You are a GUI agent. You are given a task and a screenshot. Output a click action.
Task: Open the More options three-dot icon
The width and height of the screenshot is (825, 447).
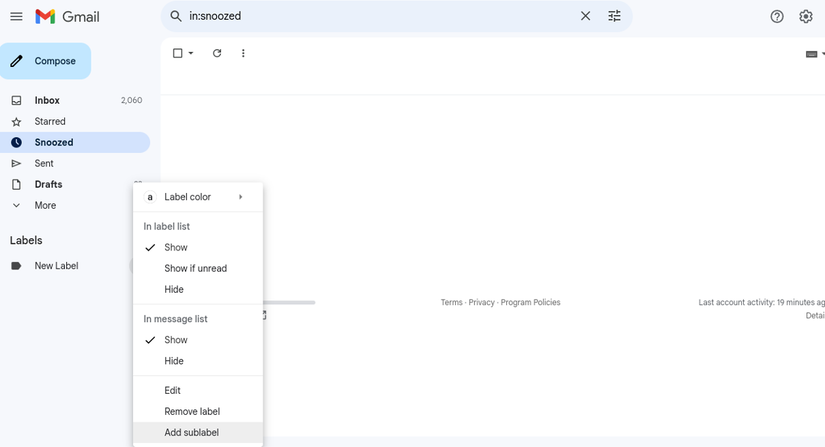(243, 53)
